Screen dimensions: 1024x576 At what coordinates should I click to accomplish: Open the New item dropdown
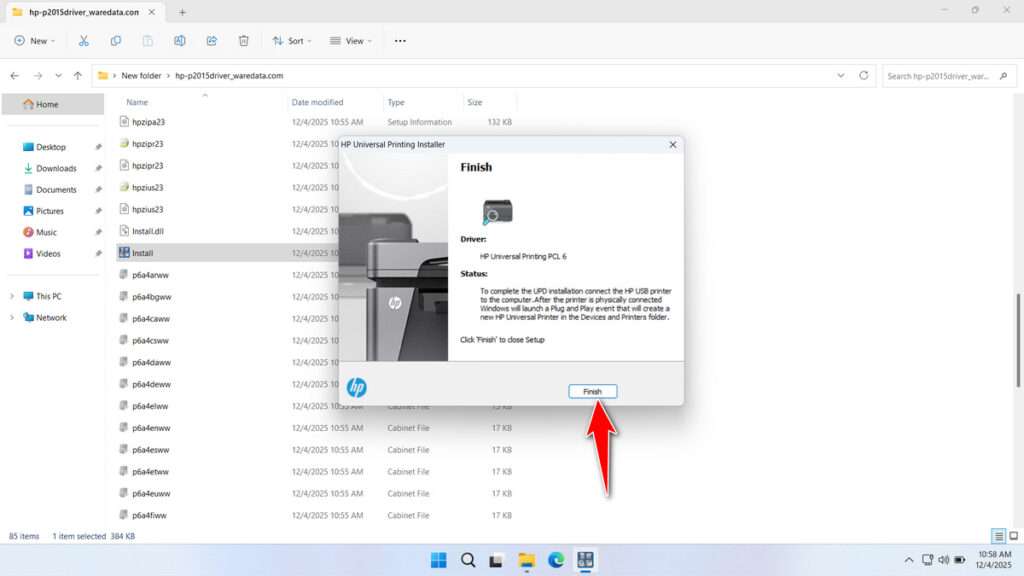point(35,40)
